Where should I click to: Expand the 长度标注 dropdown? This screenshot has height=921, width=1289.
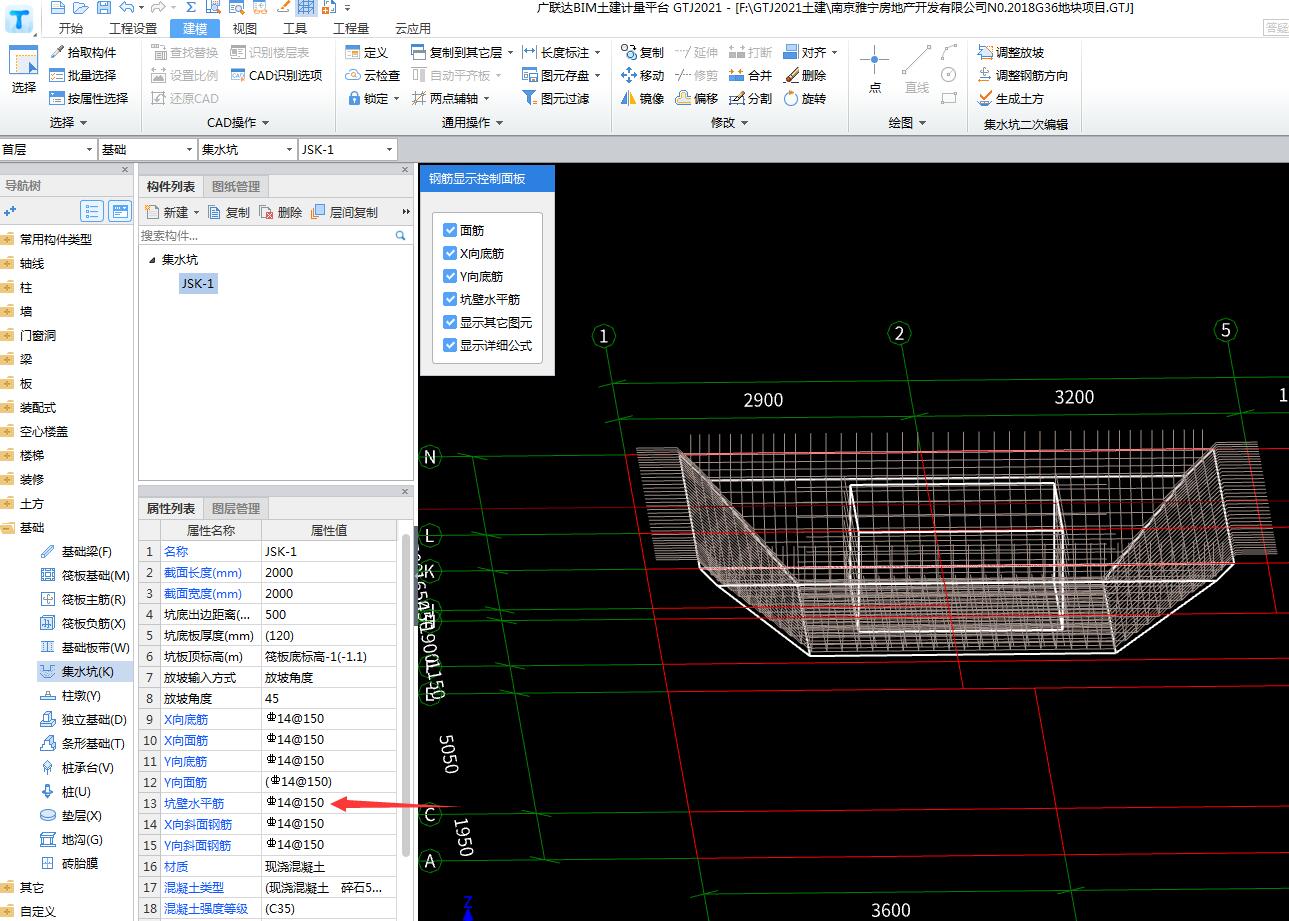tap(598, 52)
